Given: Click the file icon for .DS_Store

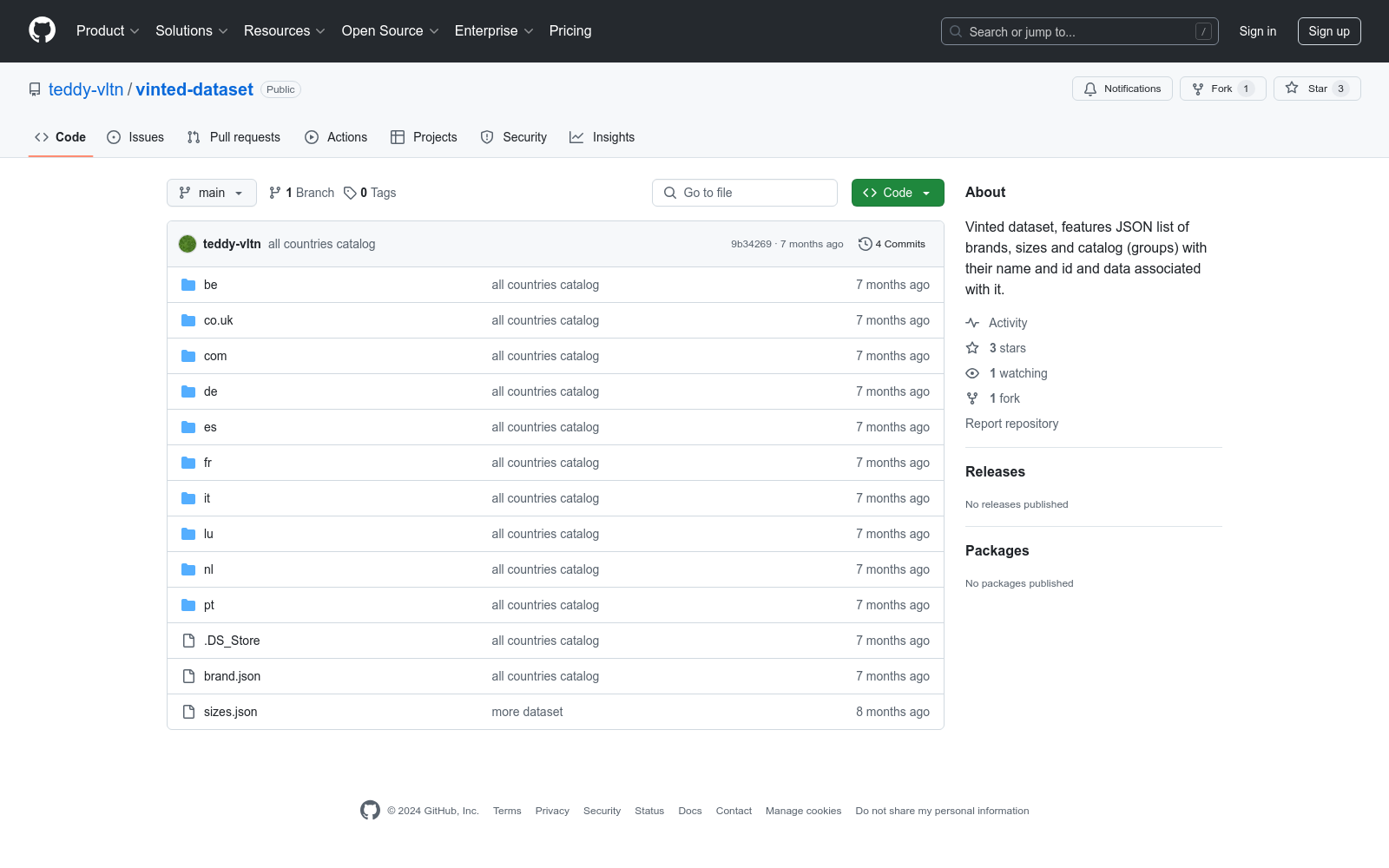Looking at the screenshot, I should [x=188, y=641].
